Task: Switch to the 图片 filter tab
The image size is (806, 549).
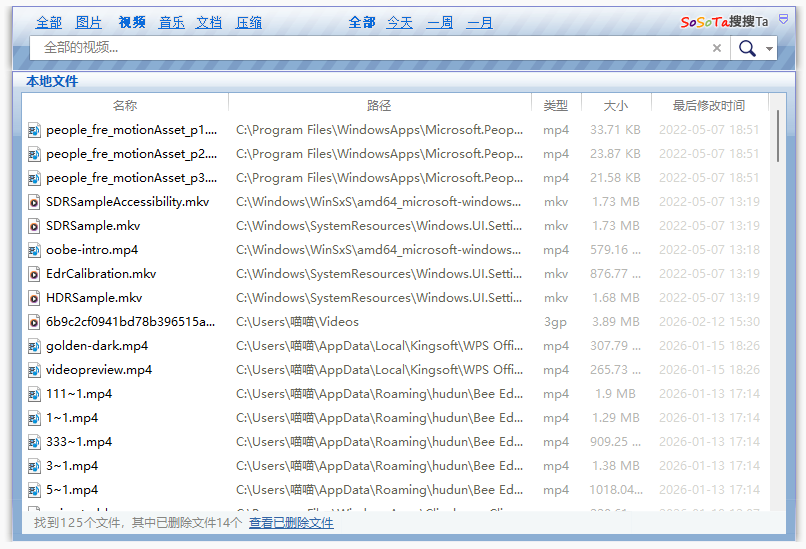Action: (x=89, y=22)
